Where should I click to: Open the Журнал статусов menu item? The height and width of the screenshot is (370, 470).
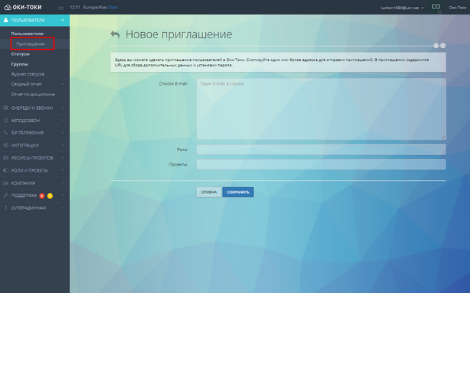pos(28,74)
